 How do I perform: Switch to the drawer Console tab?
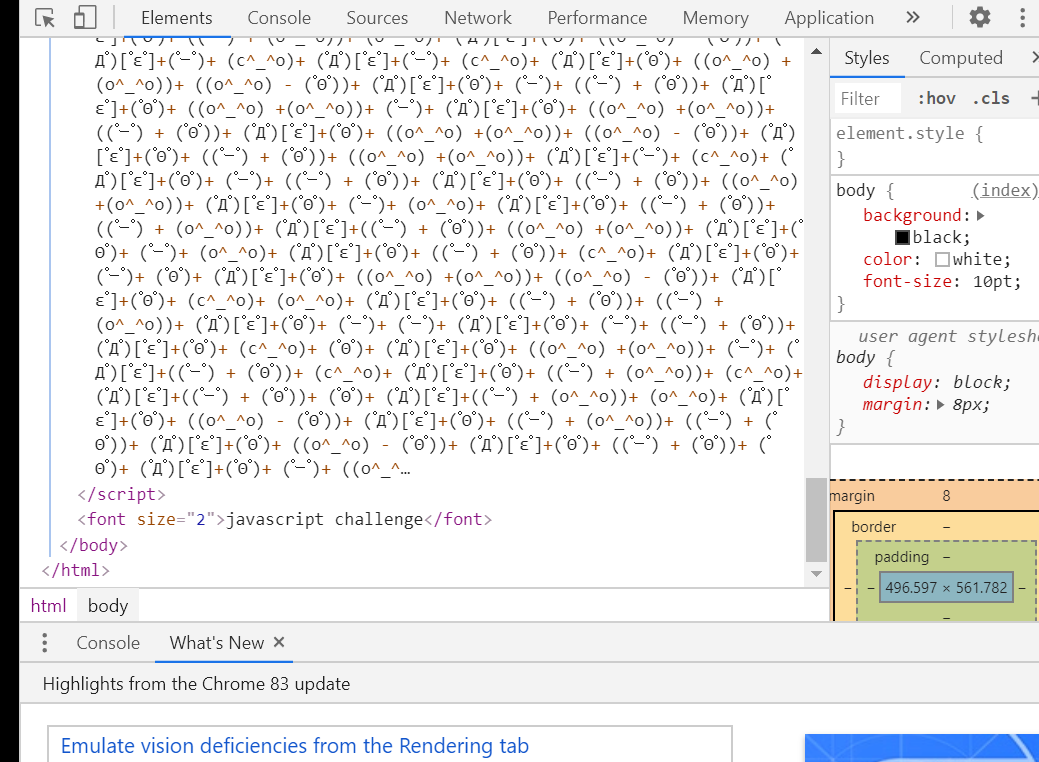(x=108, y=643)
